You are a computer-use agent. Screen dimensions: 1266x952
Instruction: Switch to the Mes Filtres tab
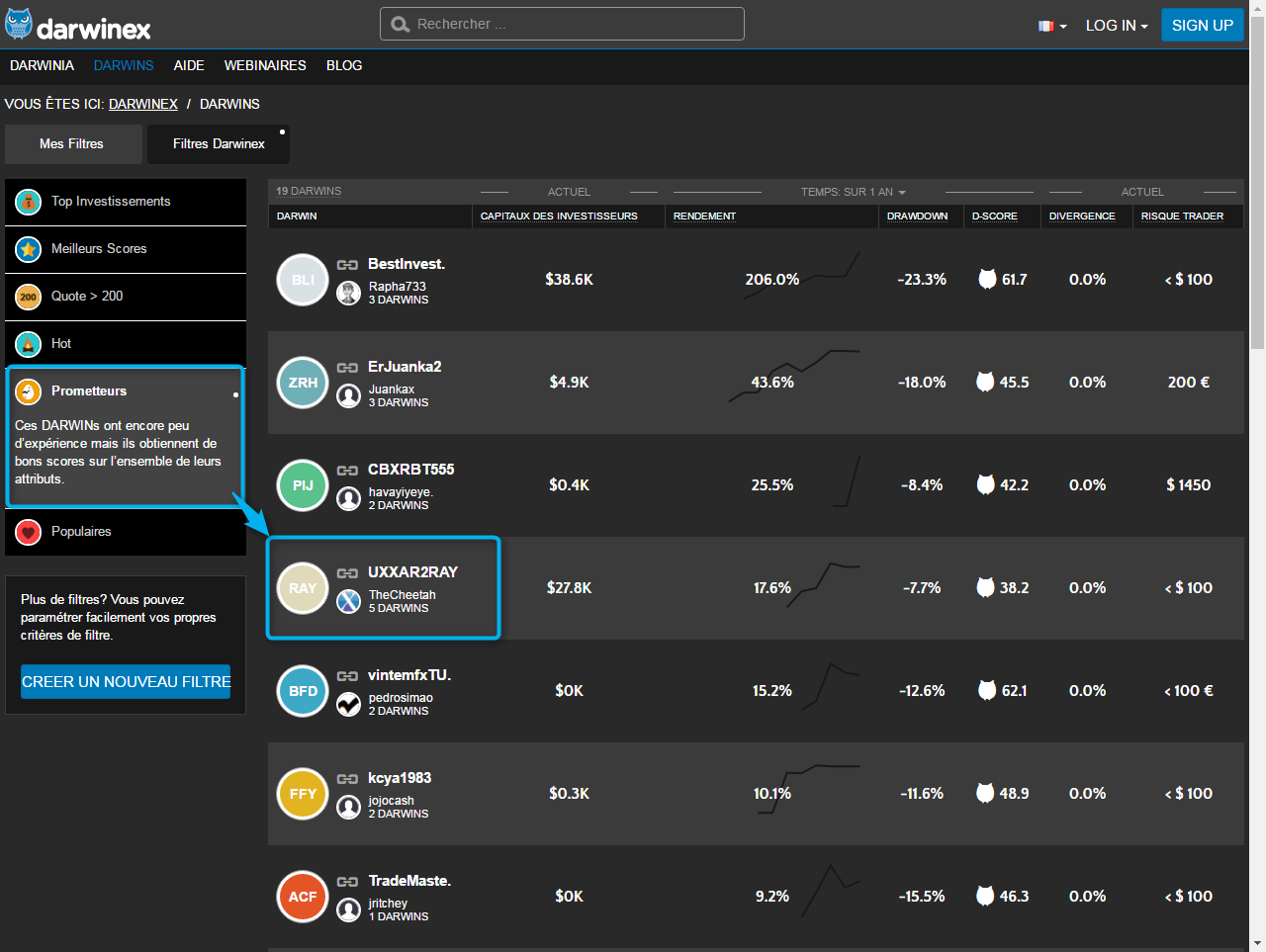[71, 144]
